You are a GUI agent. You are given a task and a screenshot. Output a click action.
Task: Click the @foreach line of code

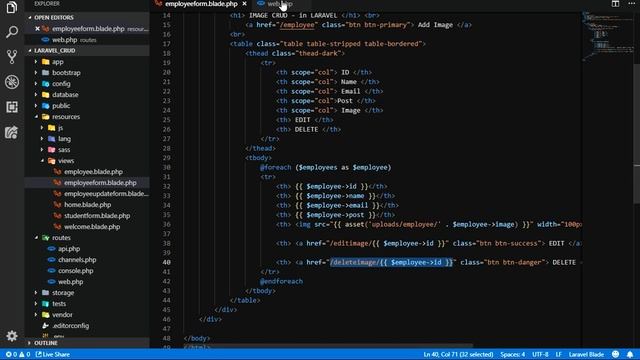pos(325,167)
